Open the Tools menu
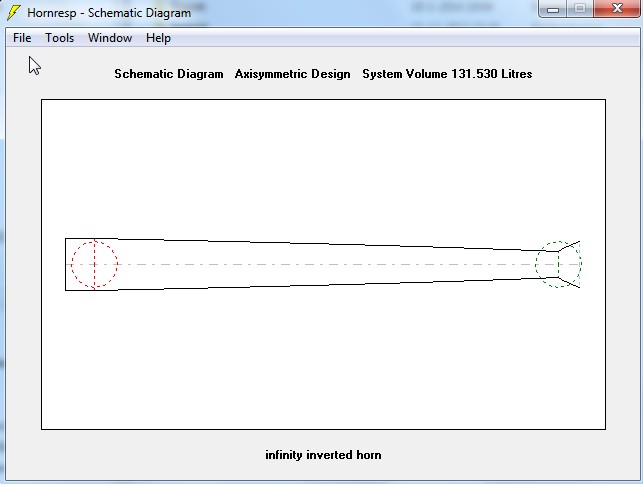643x484 pixels. click(59, 38)
